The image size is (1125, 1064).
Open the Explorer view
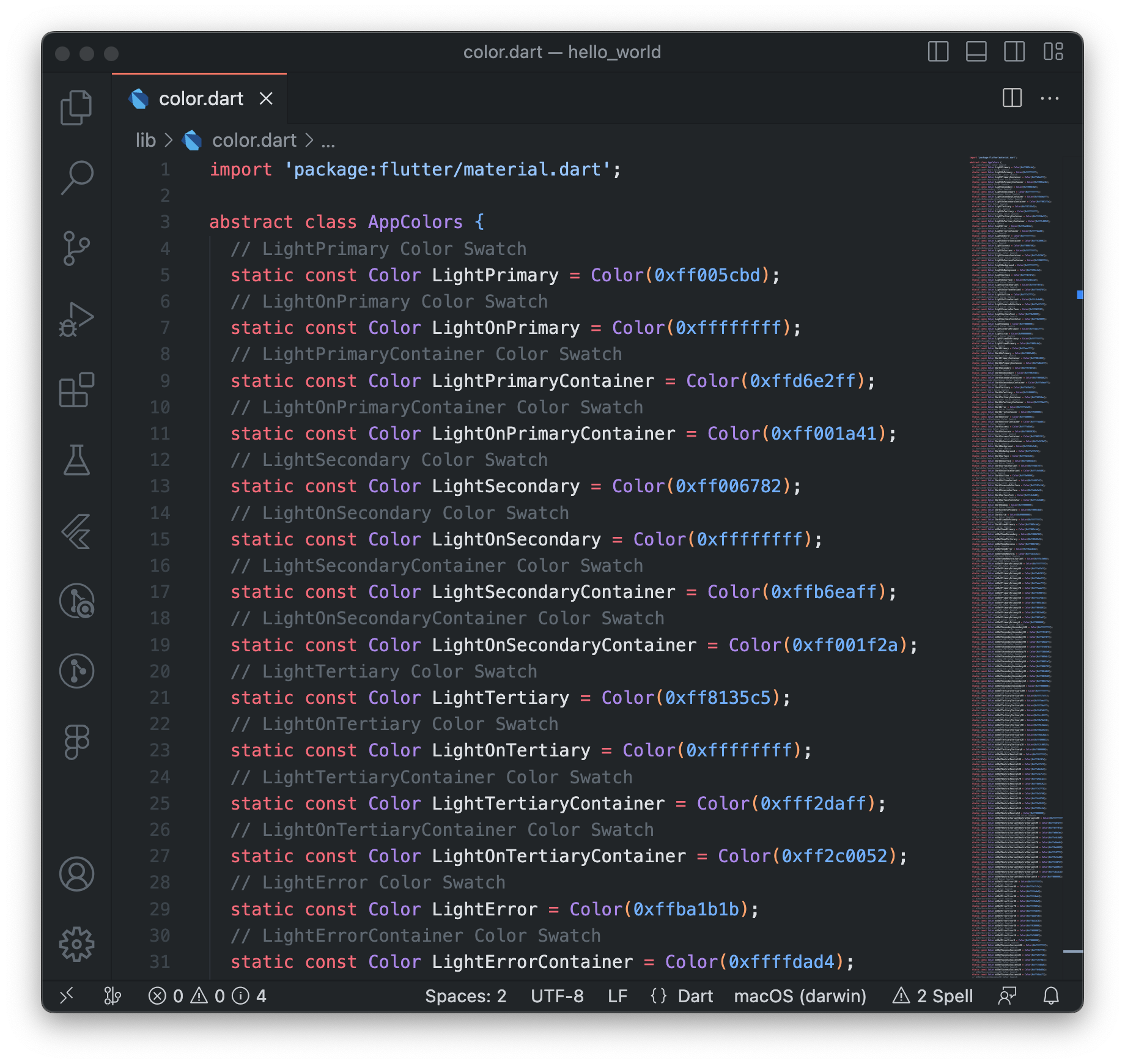pos(76,107)
